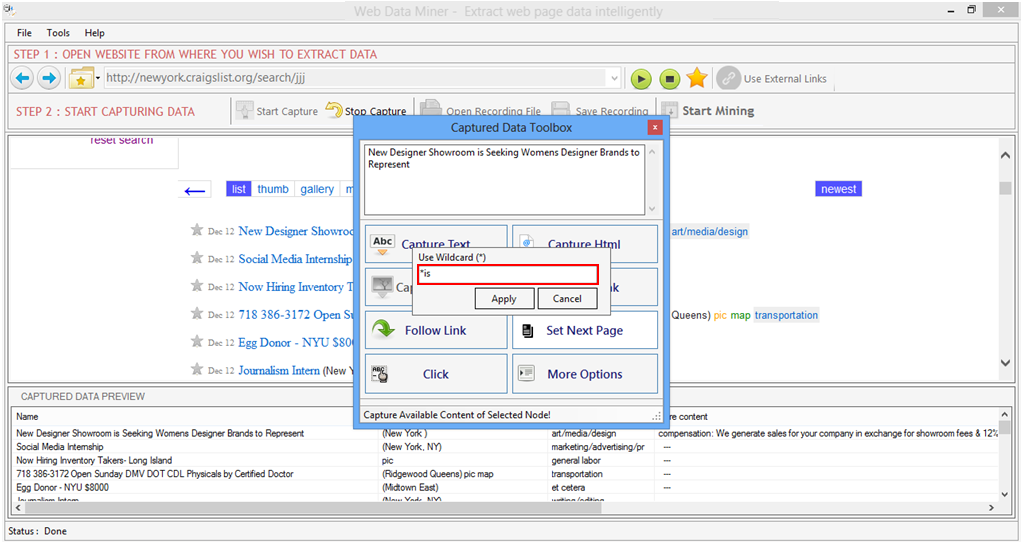Click the browser back arrow icon
This screenshot has height=542, width=1023.
[23, 78]
